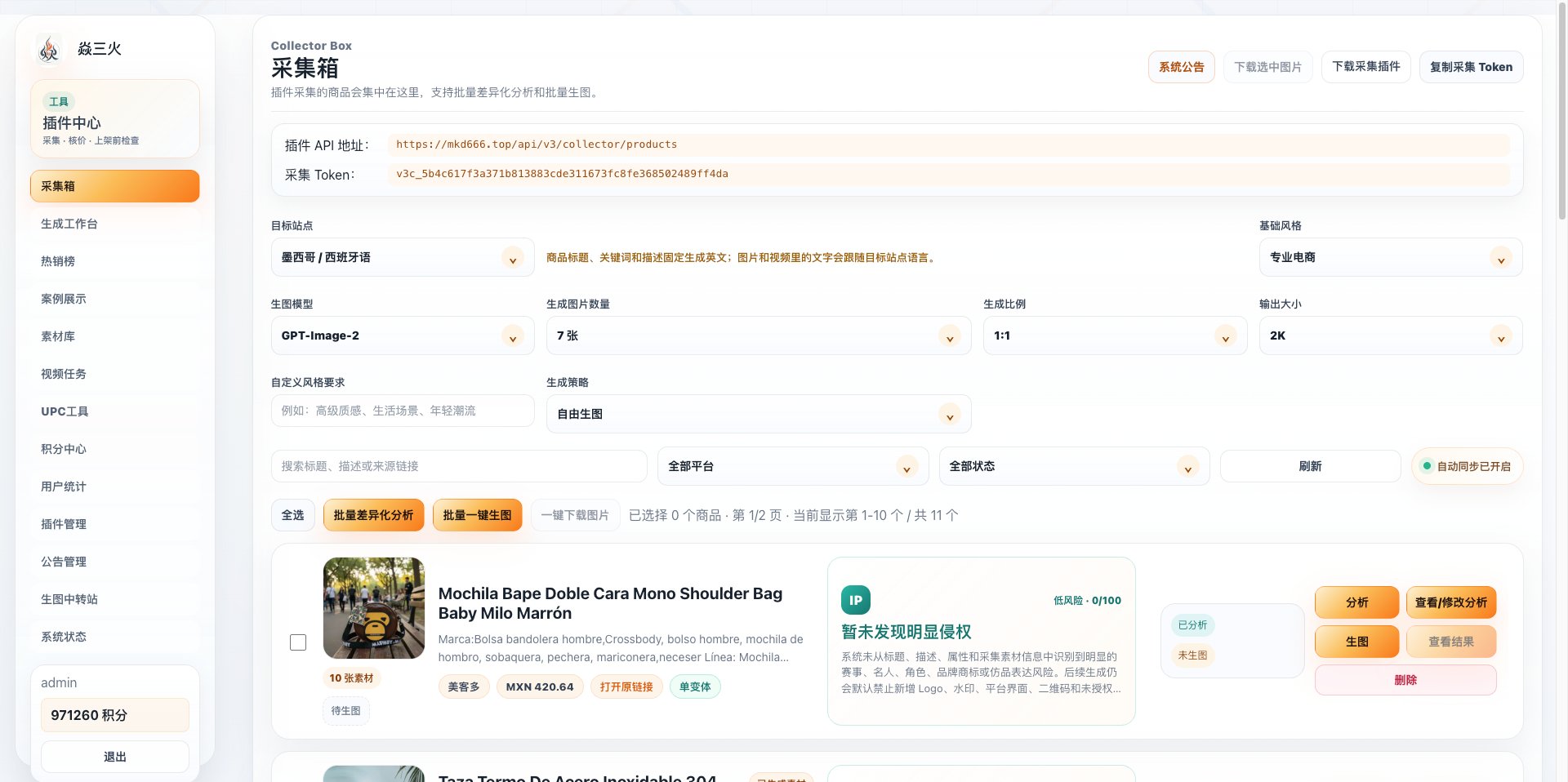Open the 目标站点 dropdown showing 墨西哥 / 西班牙语
The width and height of the screenshot is (1568, 782).
pyautogui.click(x=403, y=257)
